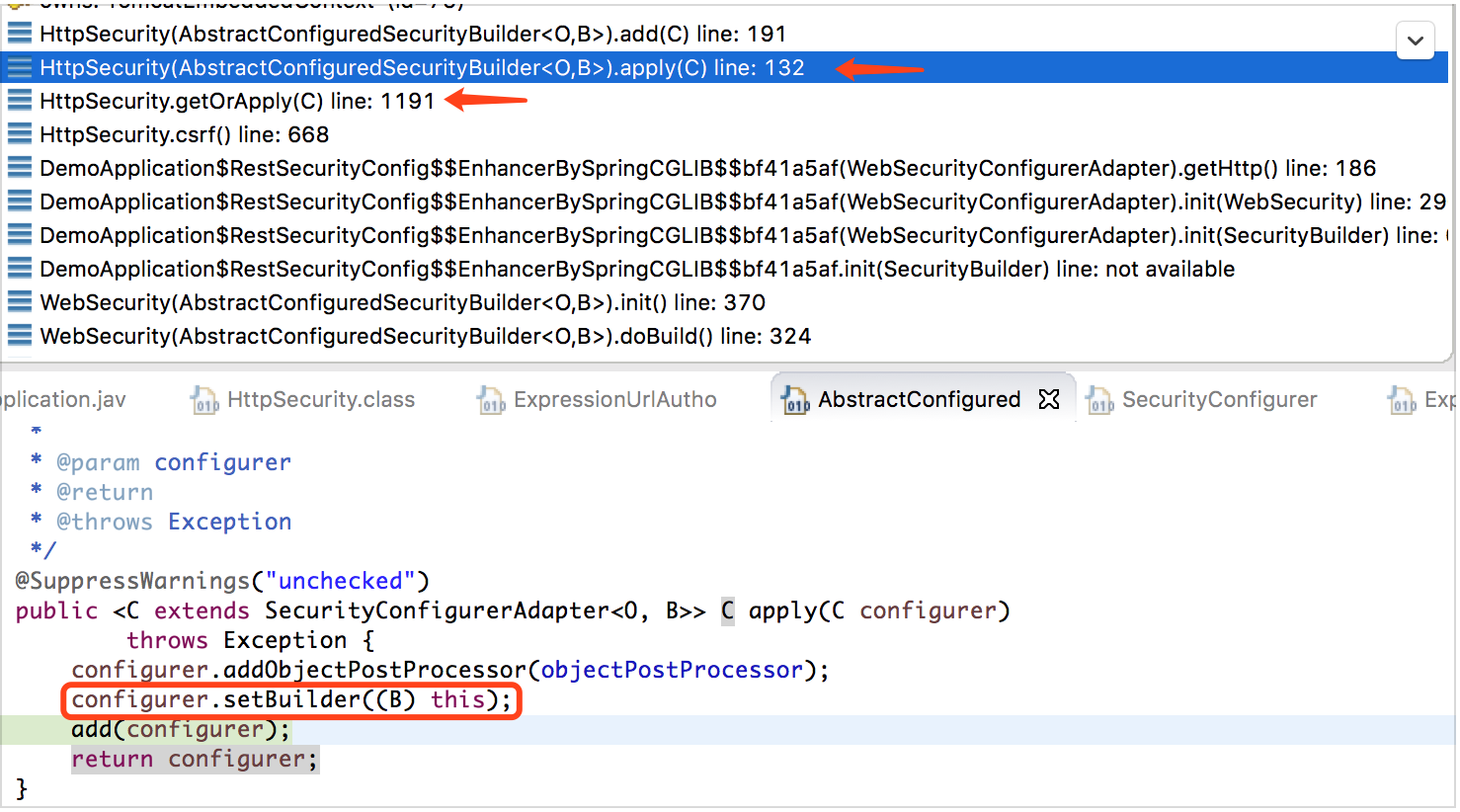
Task: Switch to the HttpSecurity.class tab
Action: coord(320,400)
